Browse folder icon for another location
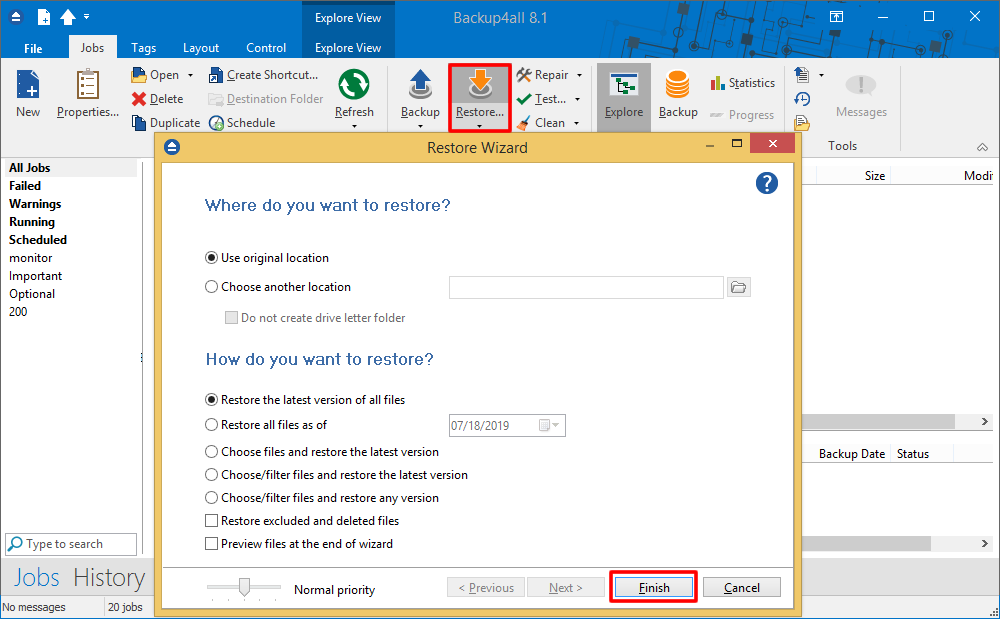This screenshot has height=619, width=1000. 738,287
